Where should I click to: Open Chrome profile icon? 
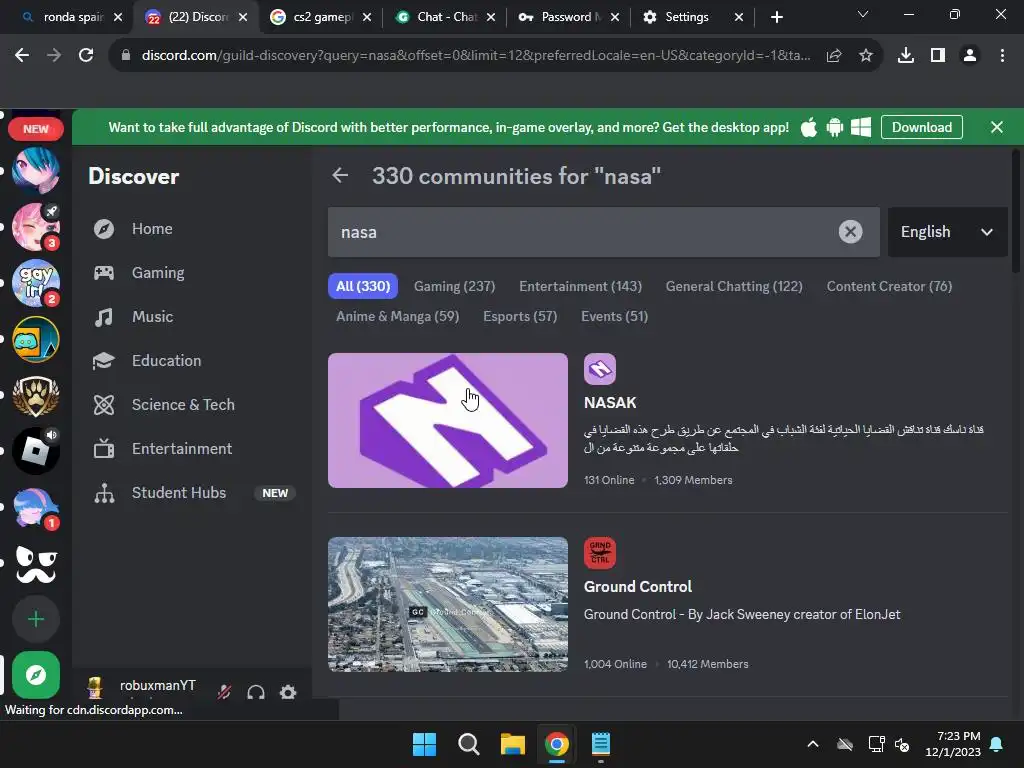point(970,56)
